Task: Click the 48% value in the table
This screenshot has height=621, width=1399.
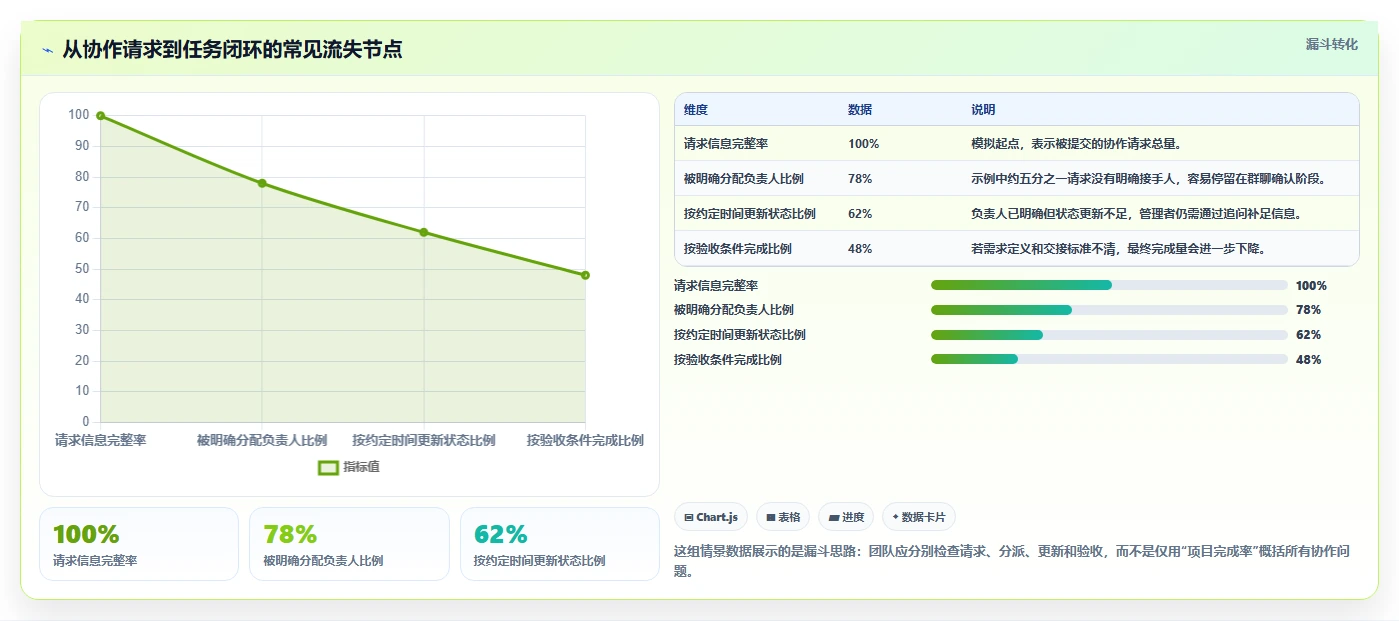Action: [x=860, y=249]
